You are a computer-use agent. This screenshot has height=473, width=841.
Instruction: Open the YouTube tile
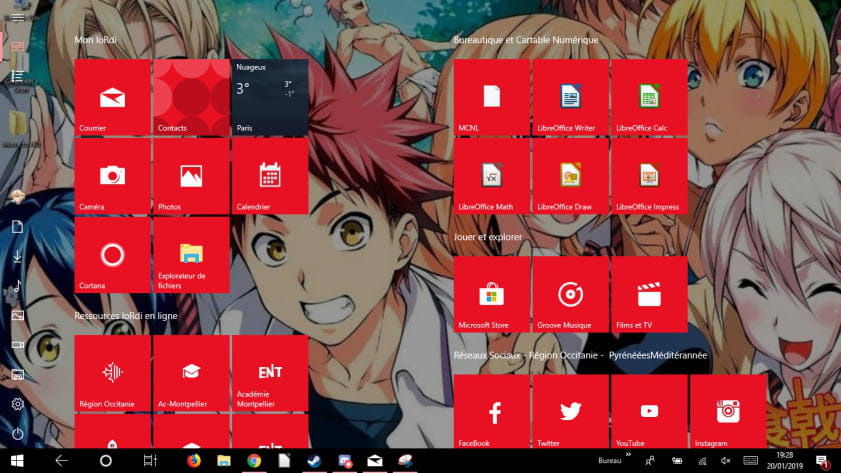point(649,412)
